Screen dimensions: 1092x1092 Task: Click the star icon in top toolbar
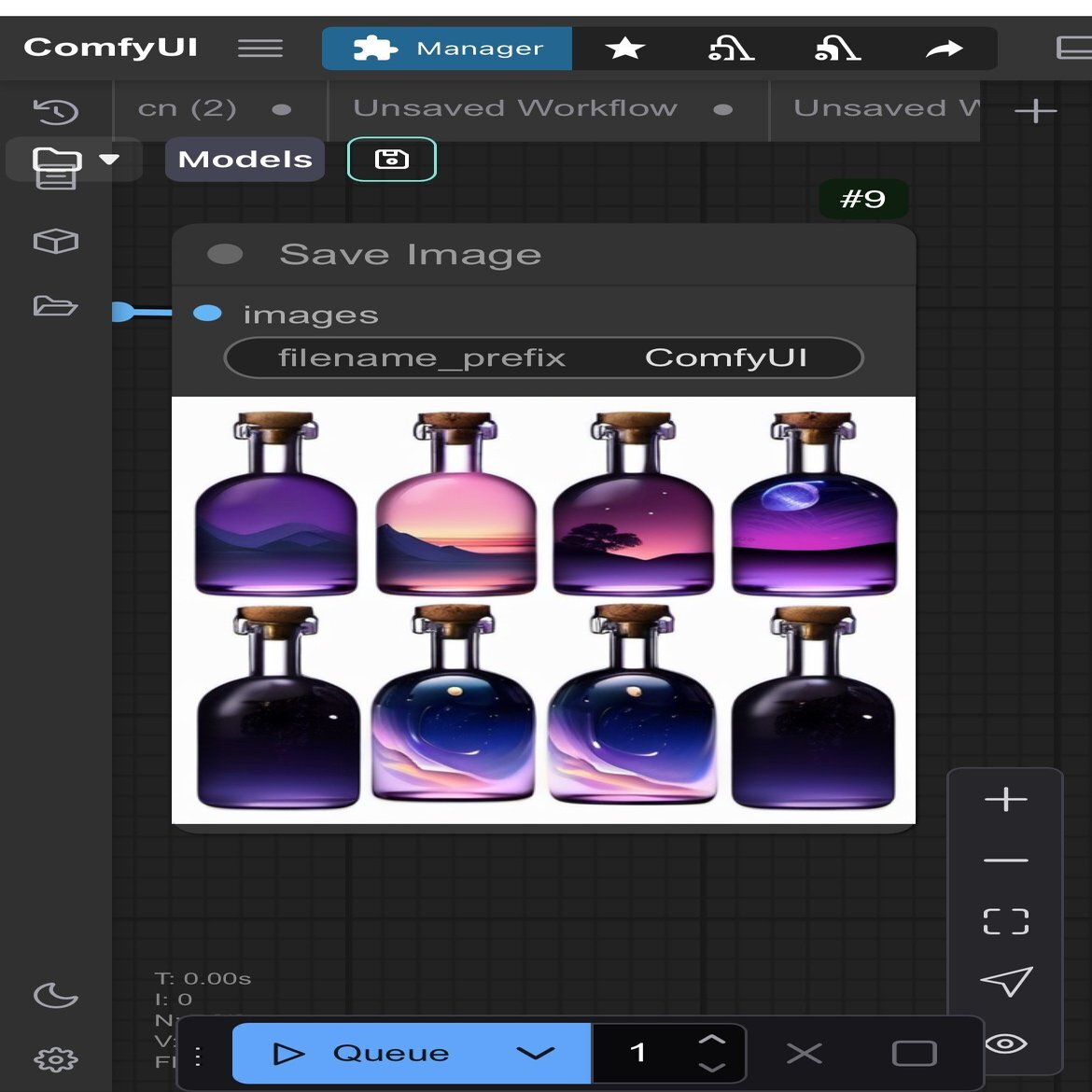click(x=624, y=49)
